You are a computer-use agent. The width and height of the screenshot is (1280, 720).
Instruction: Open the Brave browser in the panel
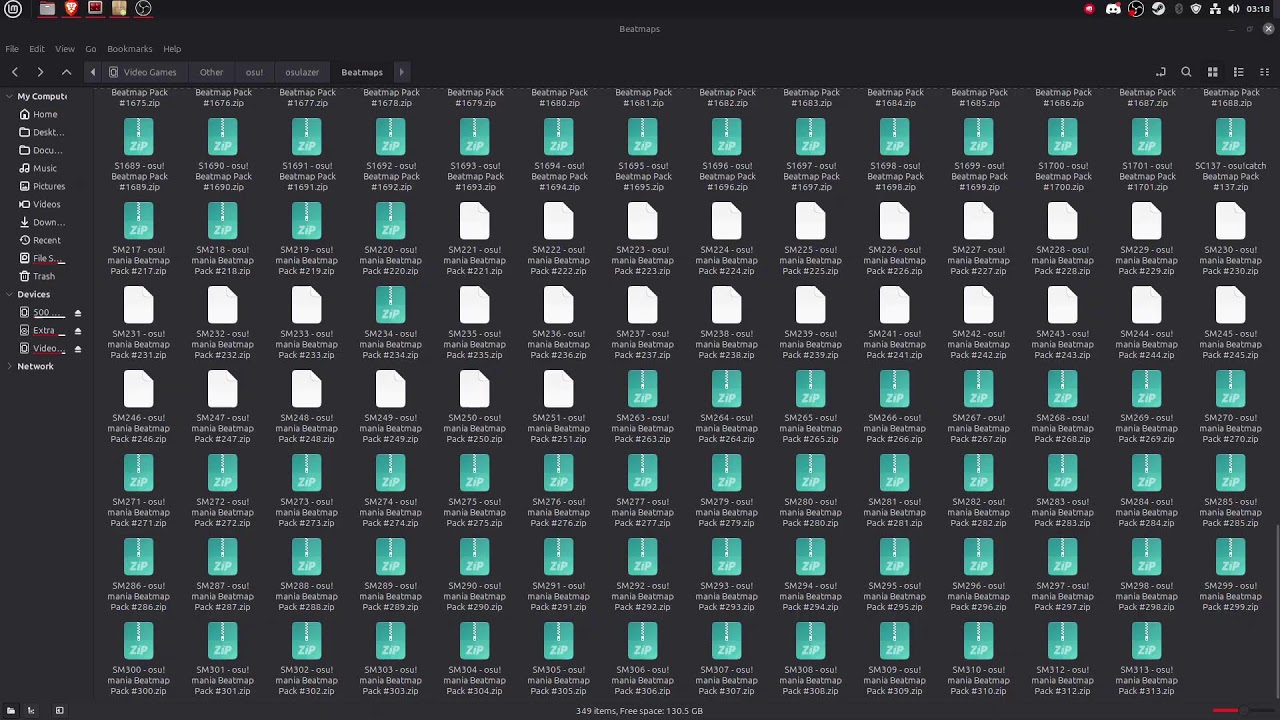(x=71, y=9)
